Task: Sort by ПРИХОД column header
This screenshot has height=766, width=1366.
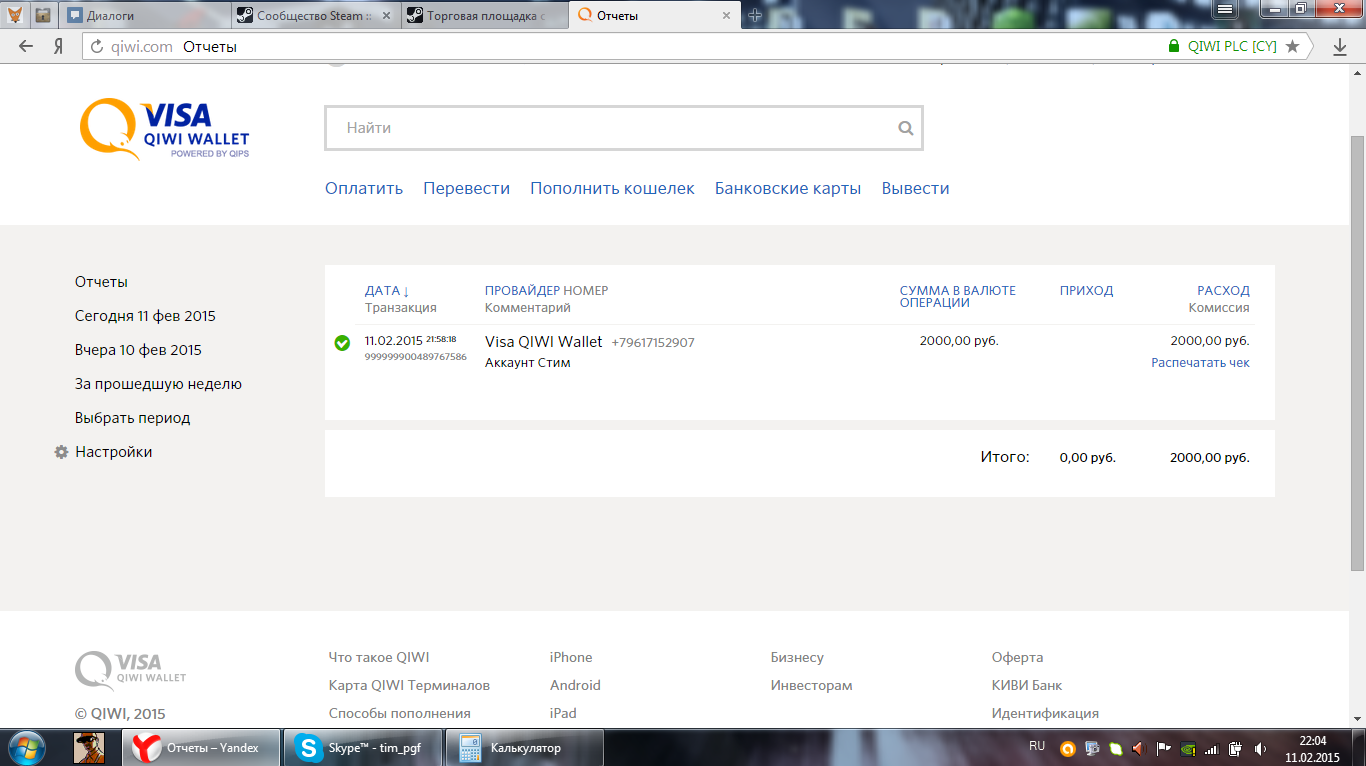Action: tap(1086, 291)
